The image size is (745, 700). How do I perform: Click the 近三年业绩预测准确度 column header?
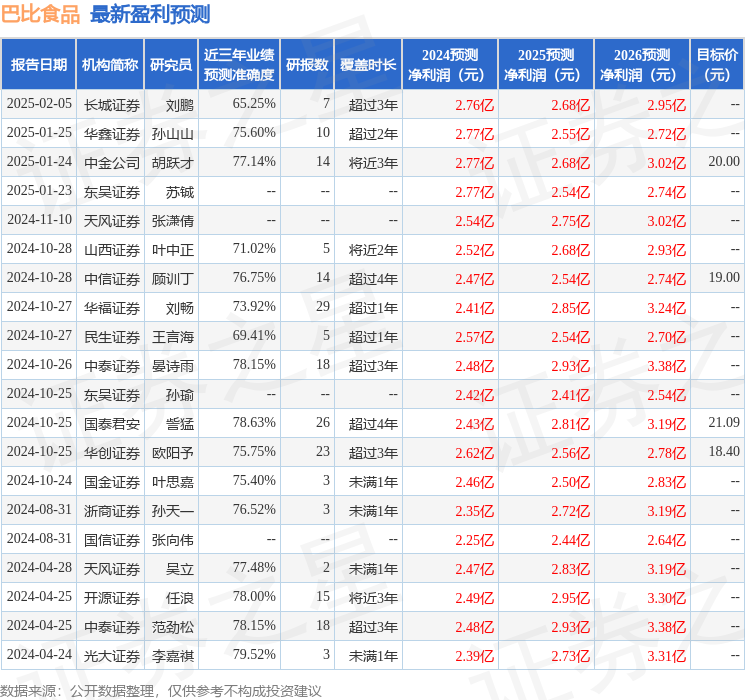point(239,65)
